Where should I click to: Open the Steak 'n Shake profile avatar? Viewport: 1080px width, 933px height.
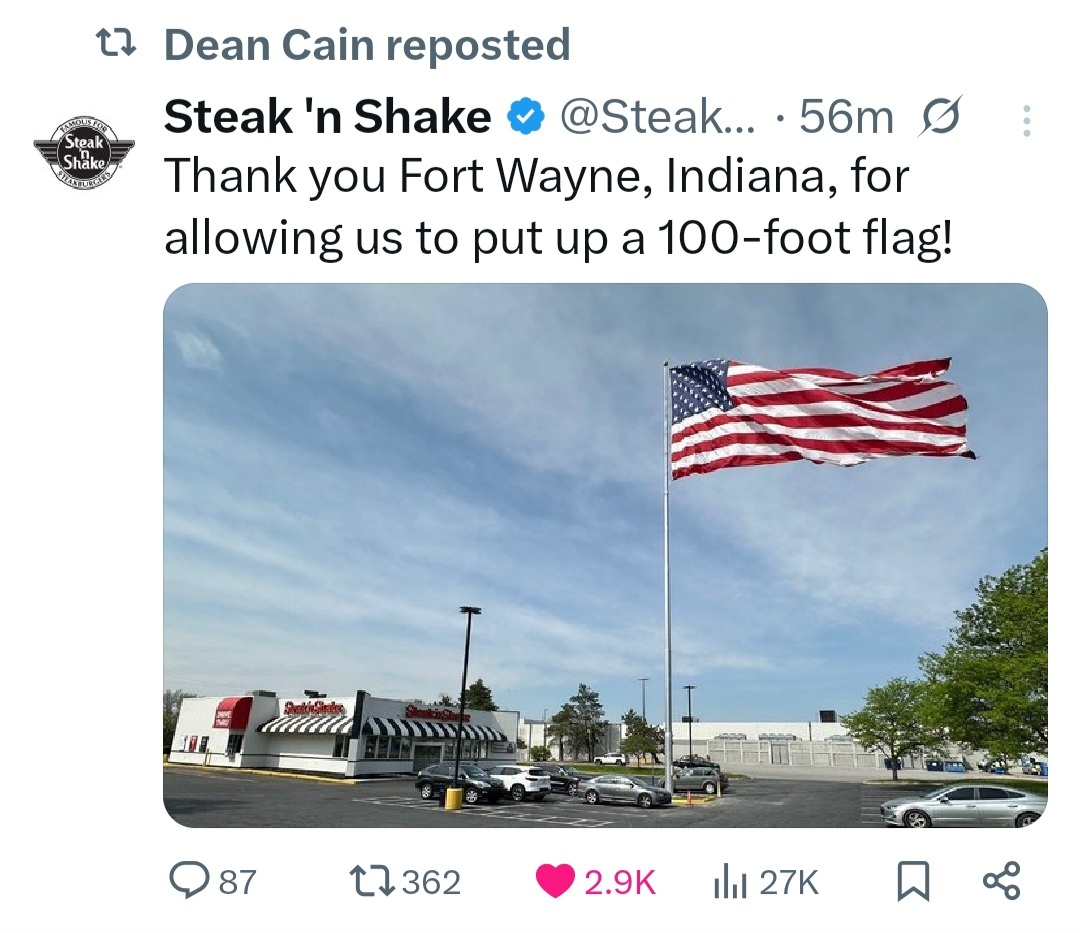[84, 151]
